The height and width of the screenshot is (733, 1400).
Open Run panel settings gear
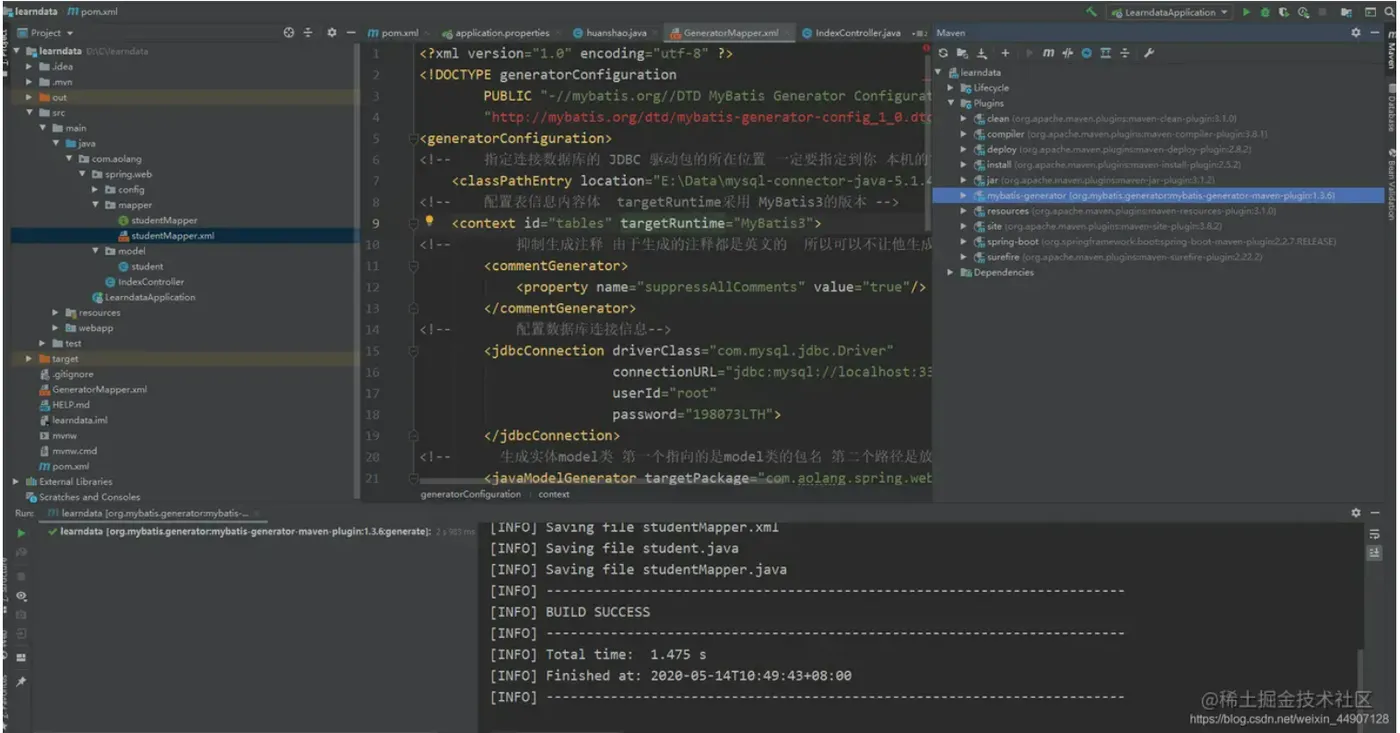(x=1356, y=512)
